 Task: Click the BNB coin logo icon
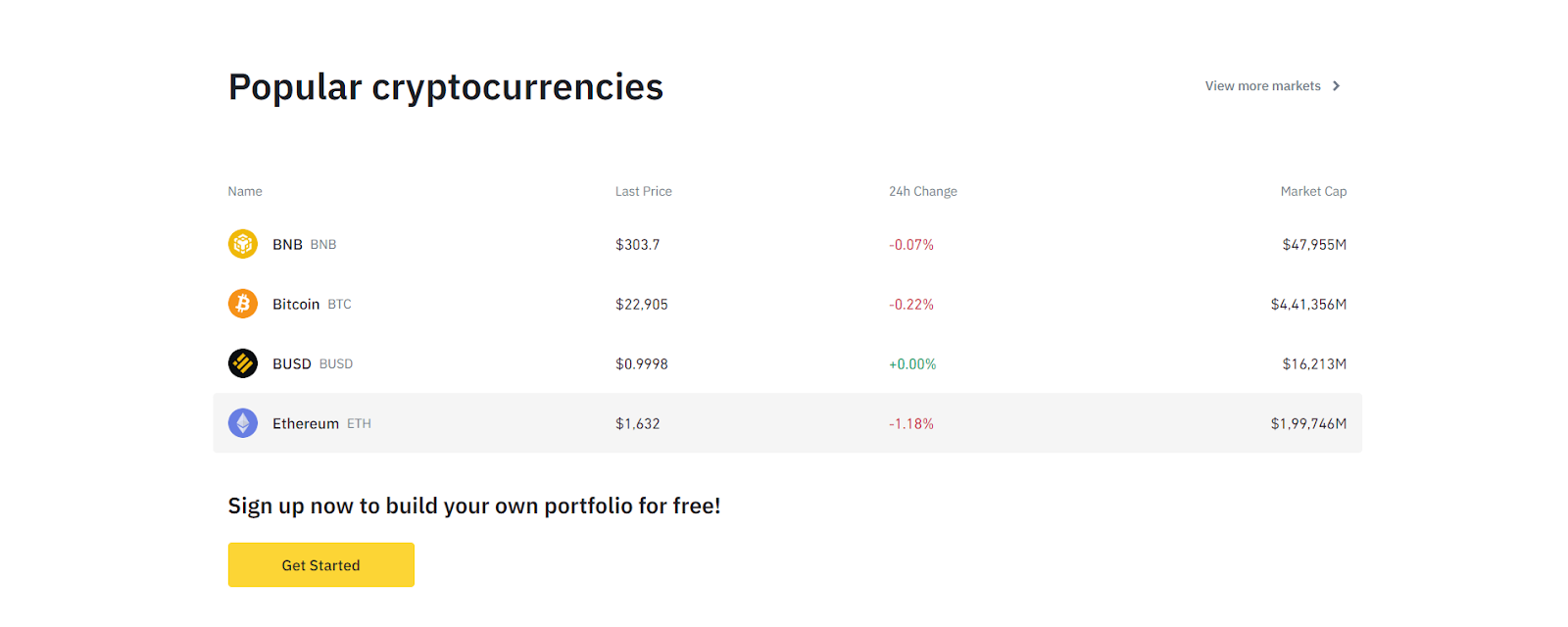243,244
